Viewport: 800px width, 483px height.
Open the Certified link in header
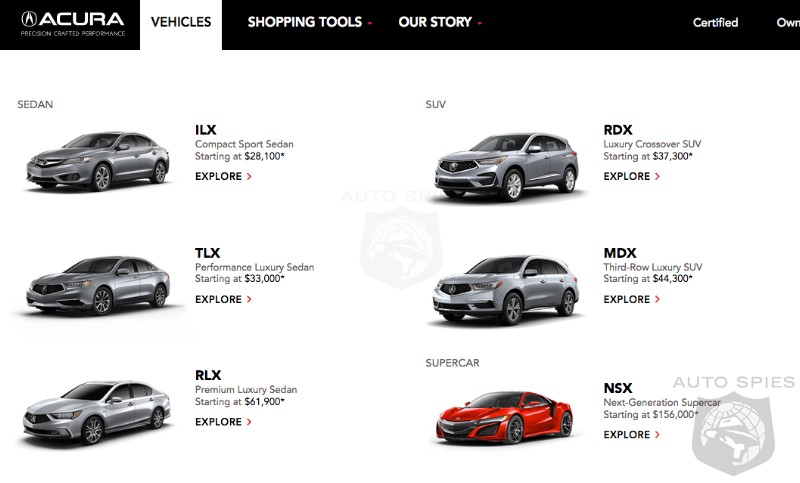click(x=715, y=22)
